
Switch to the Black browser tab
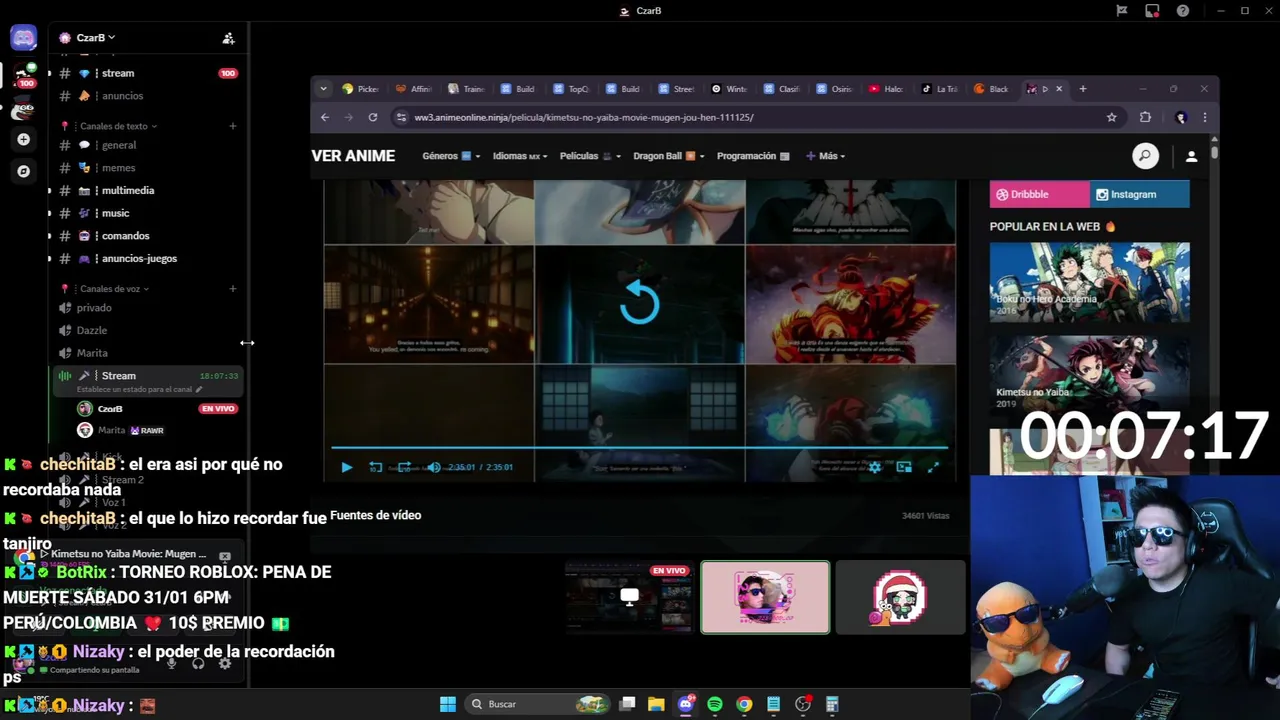point(992,89)
